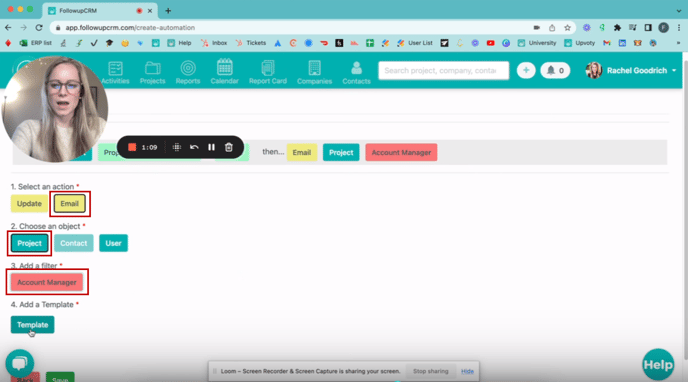Image resolution: width=688 pixels, height=382 pixels.
Task: Click the plus add button in header
Action: click(x=526, y=70)
